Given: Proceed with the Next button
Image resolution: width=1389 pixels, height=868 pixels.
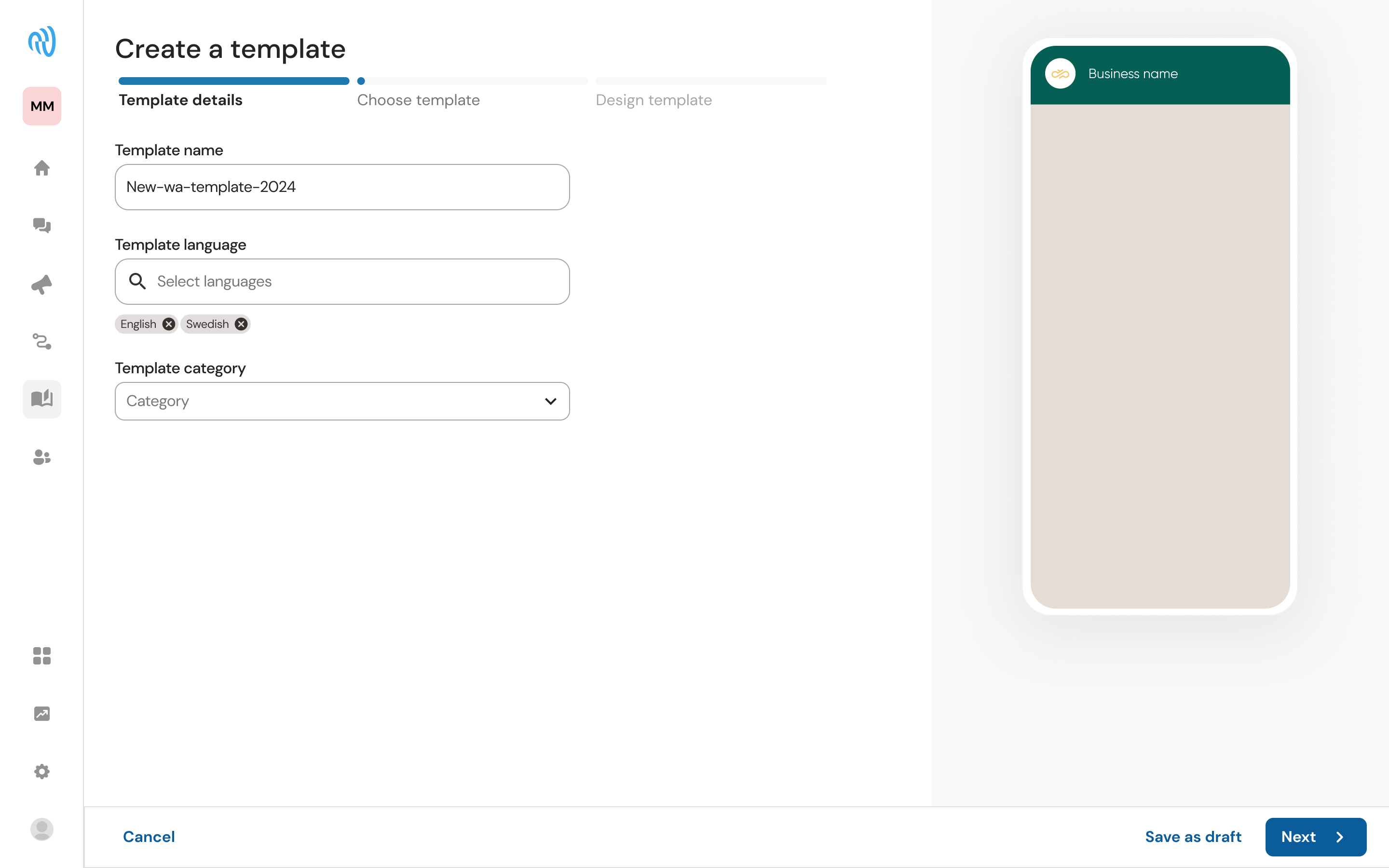Looking at the screenshot, I should 1316,837.
